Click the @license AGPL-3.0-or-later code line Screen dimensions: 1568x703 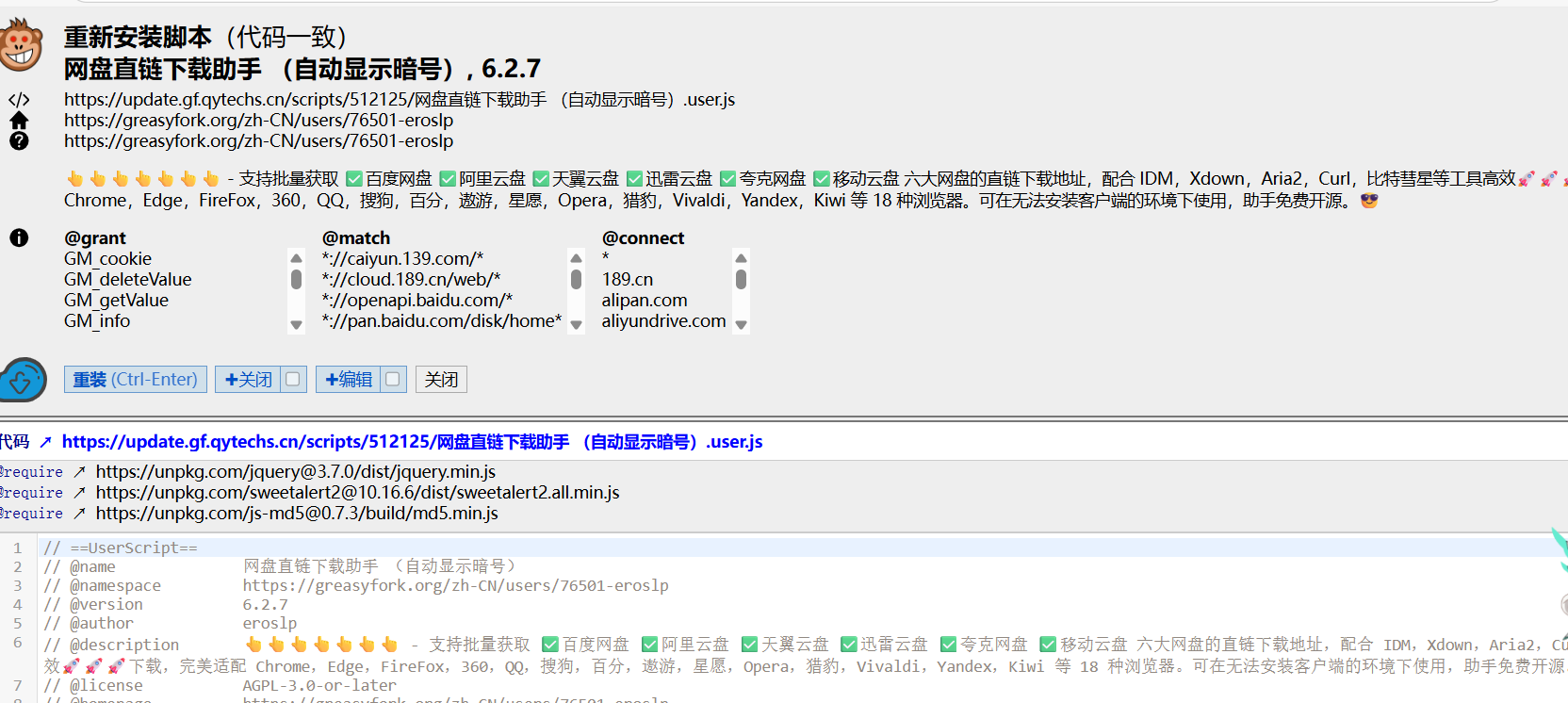tap(801, 685)
